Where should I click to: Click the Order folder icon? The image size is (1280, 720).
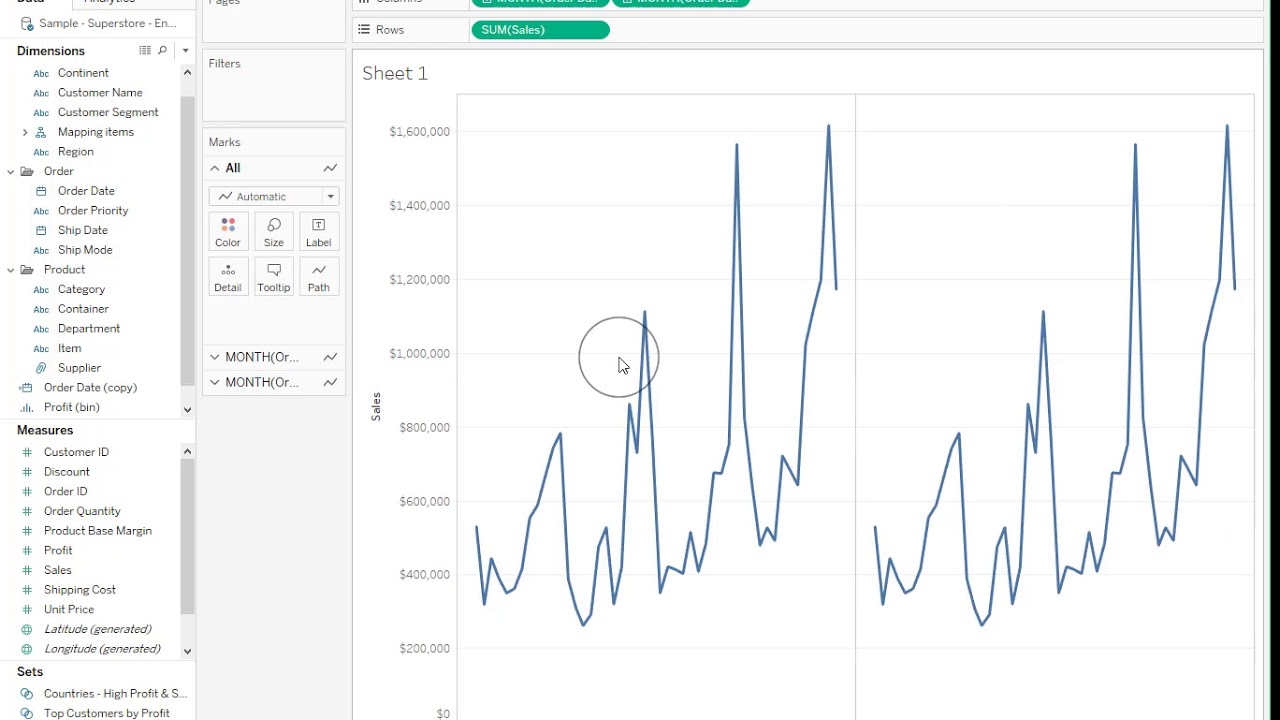(x=27, y=171)
